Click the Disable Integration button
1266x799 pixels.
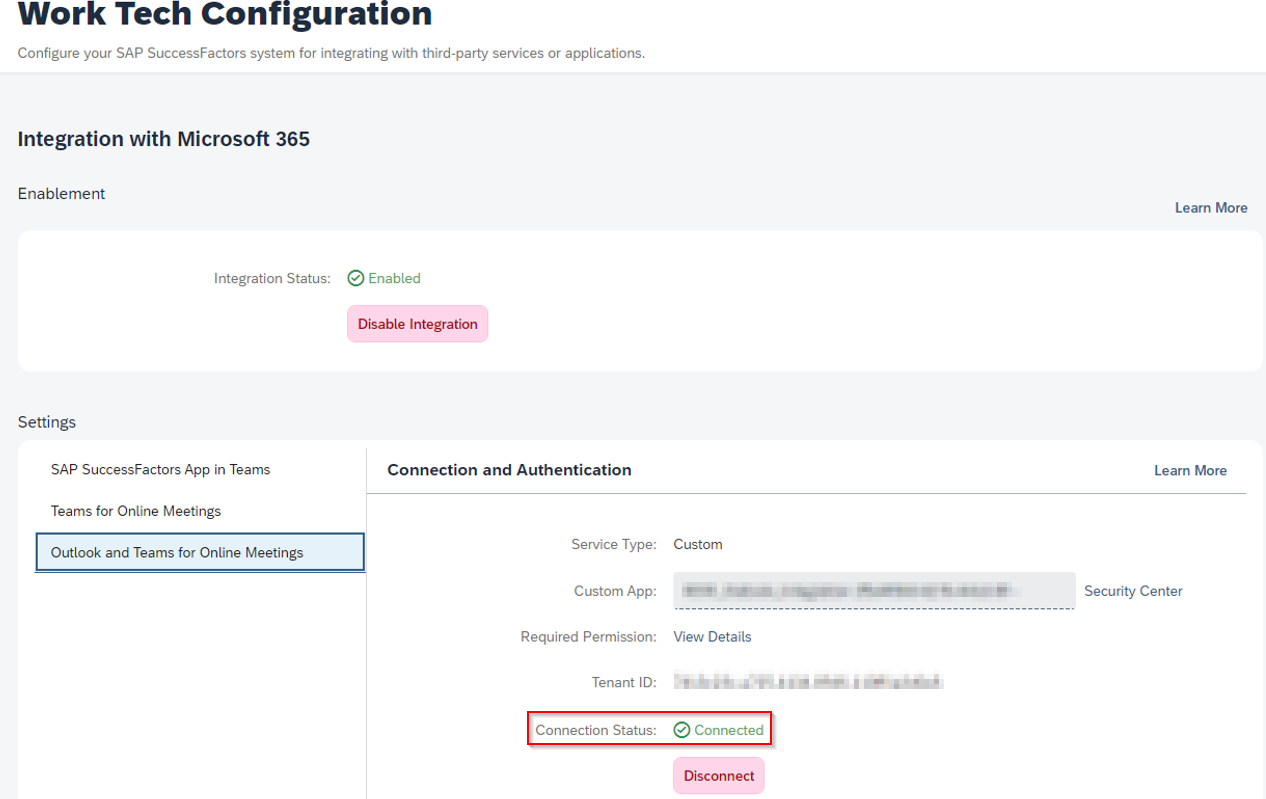(x=417, y=324)
